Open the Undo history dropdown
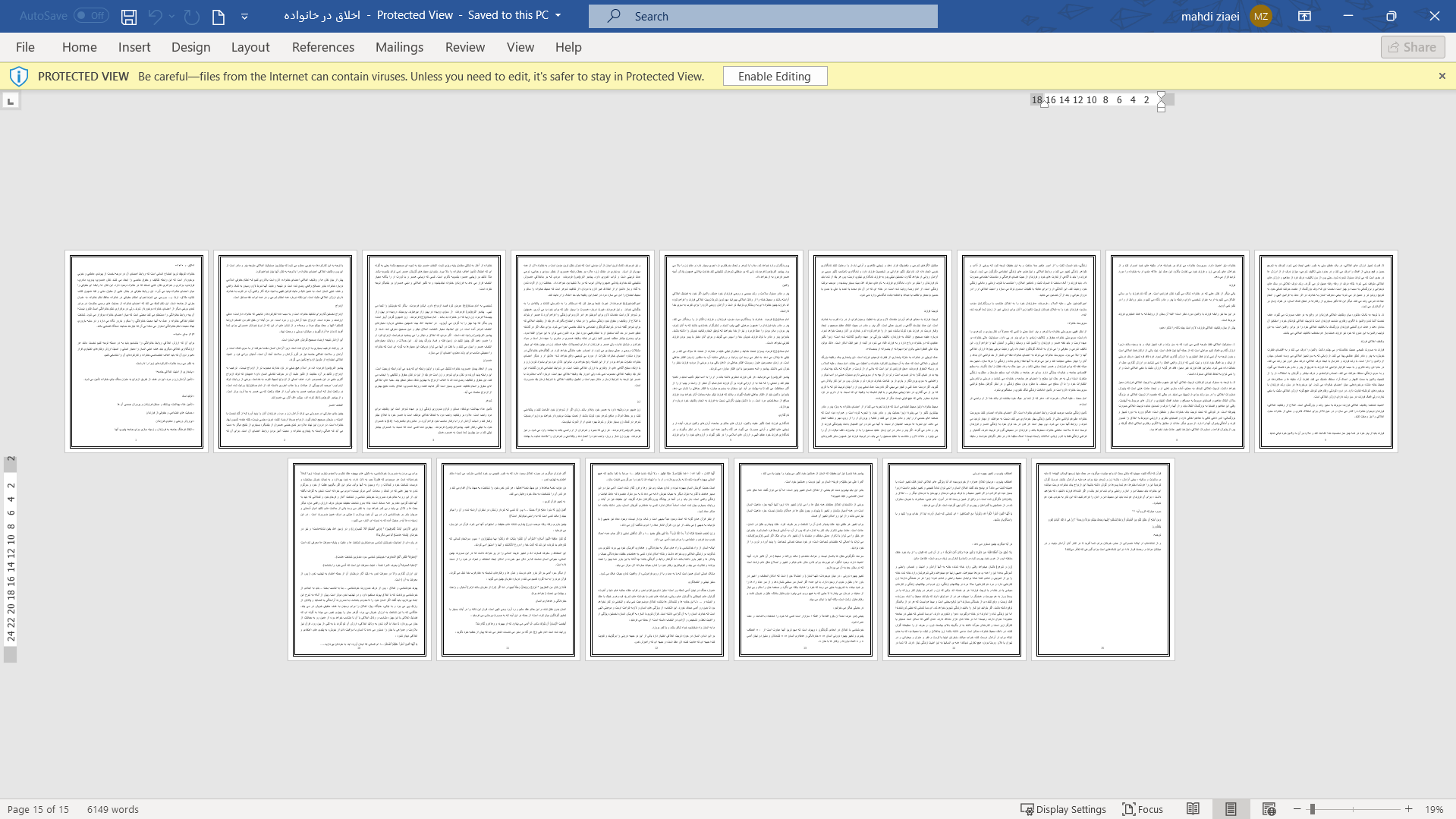Viewport: 1456px width, 819px height. coord(171,16)
